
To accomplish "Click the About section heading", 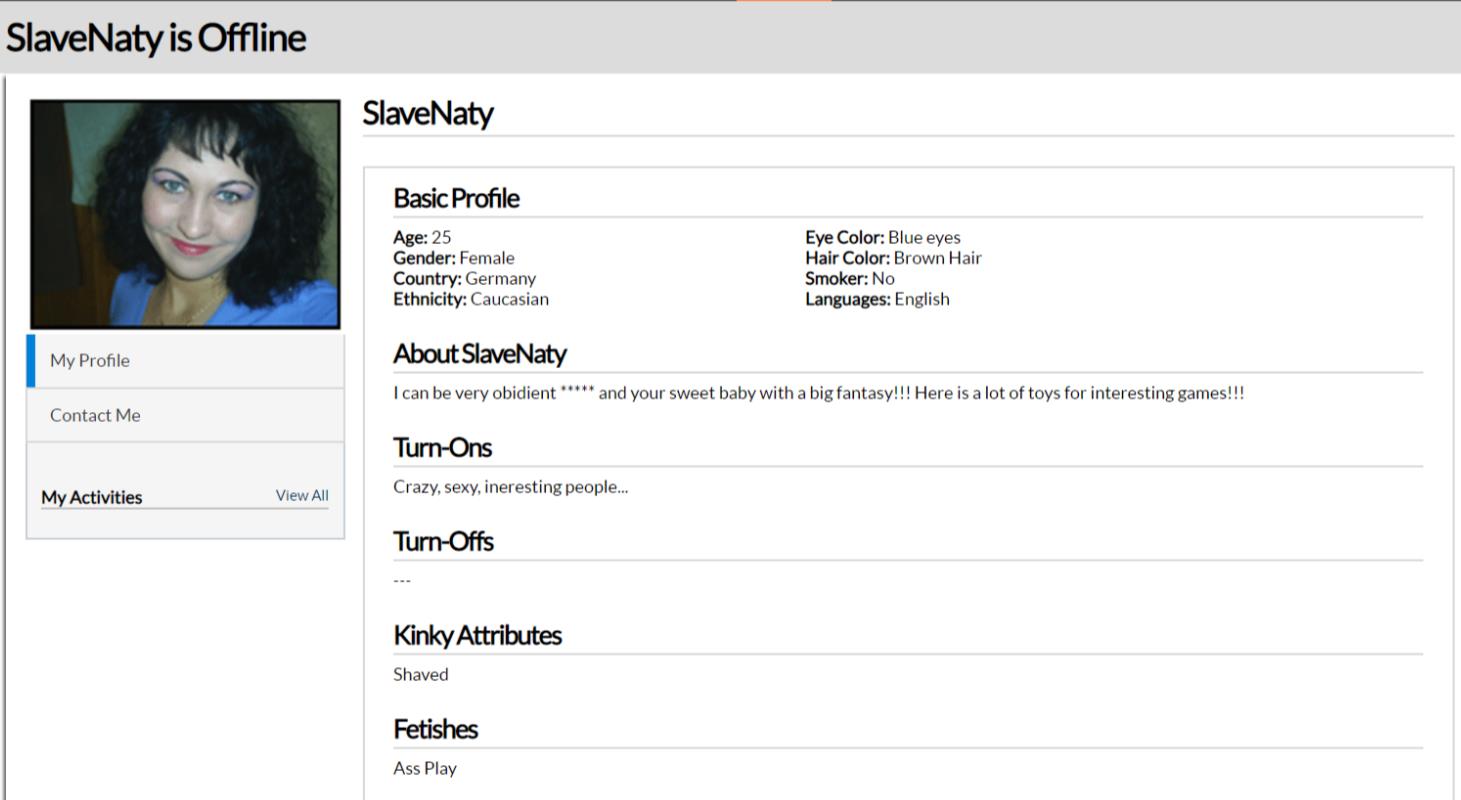I will 480,354.
